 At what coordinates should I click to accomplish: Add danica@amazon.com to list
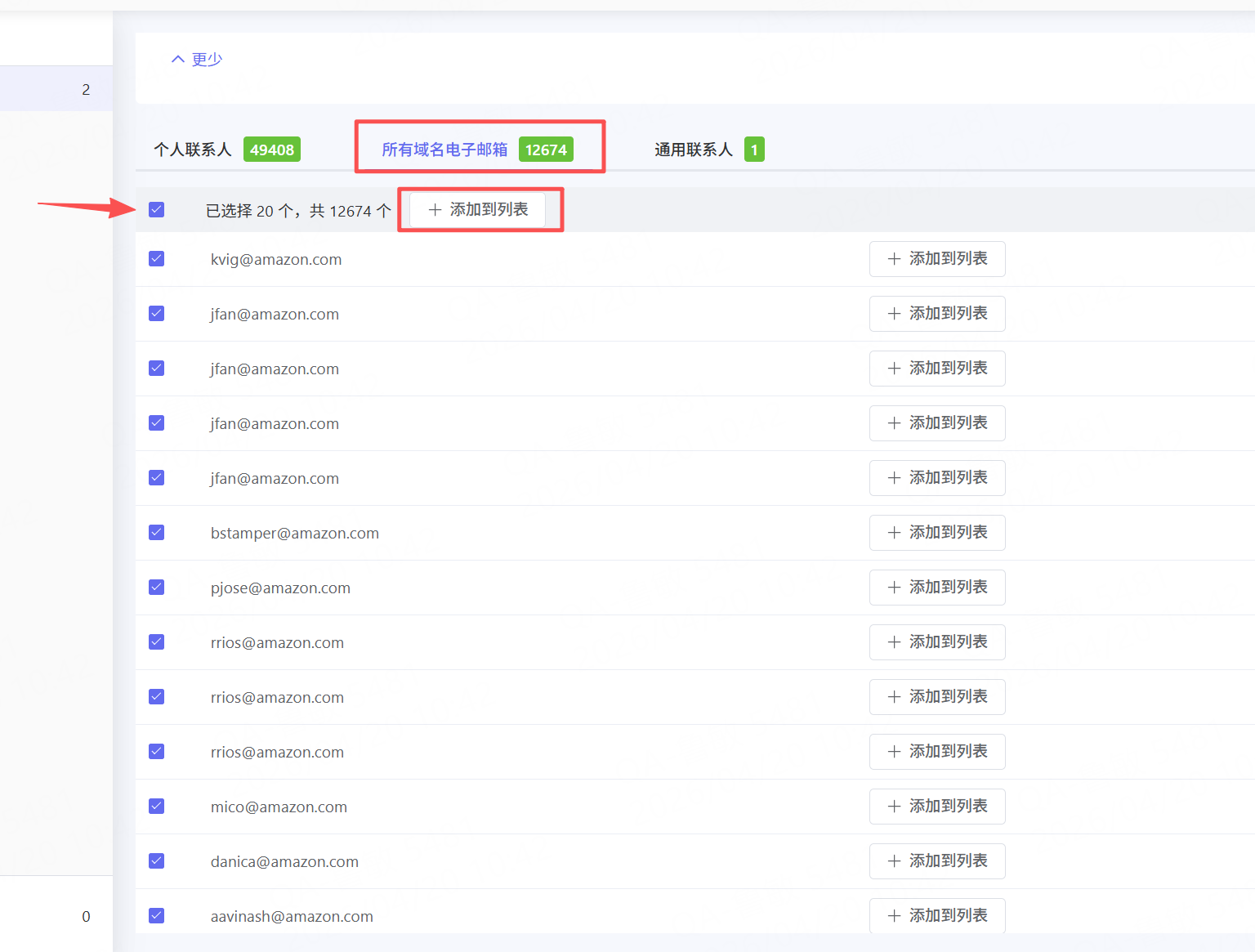[x=937, y=861]
